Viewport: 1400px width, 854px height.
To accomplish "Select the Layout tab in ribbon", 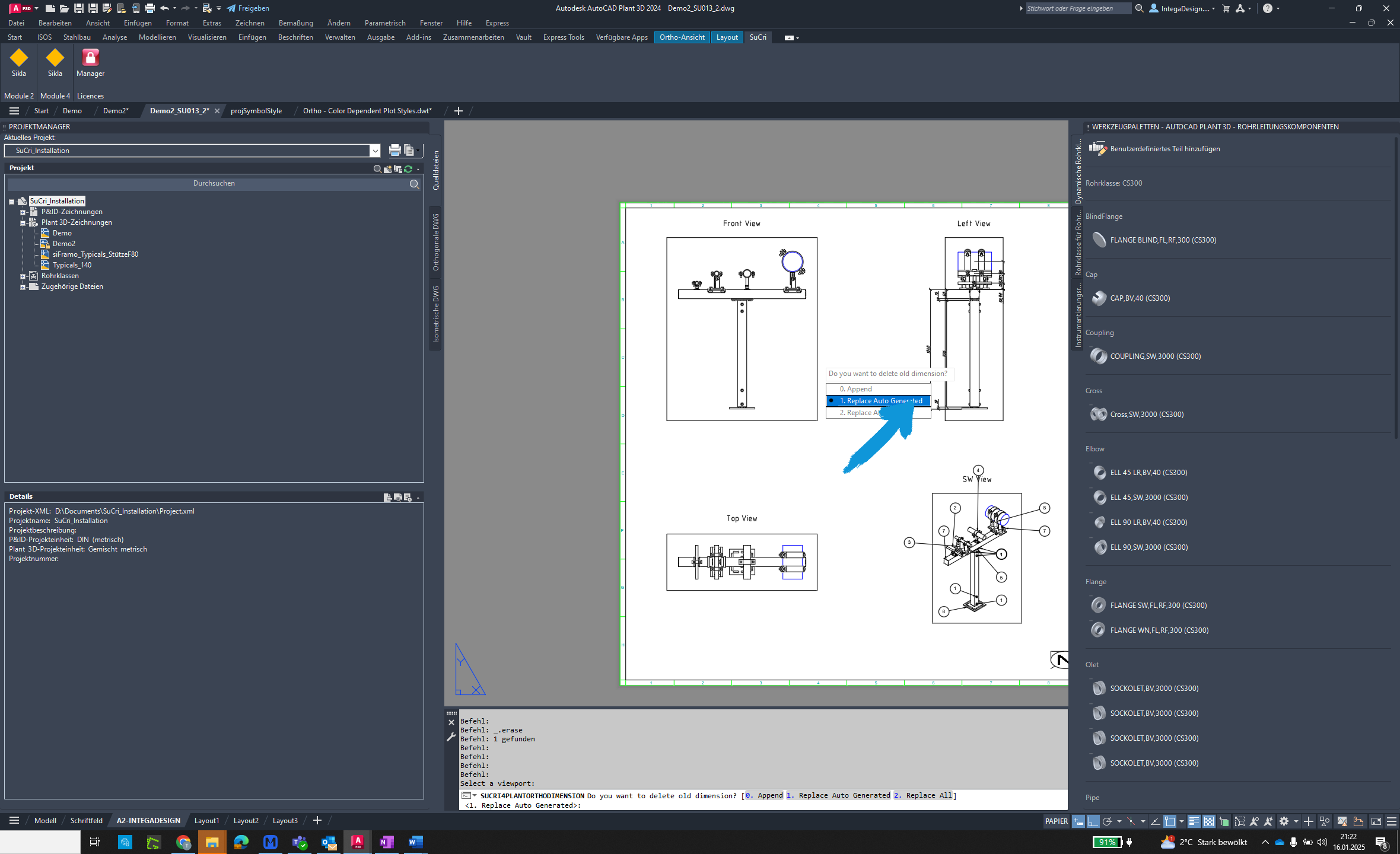I will coord(726,37).
